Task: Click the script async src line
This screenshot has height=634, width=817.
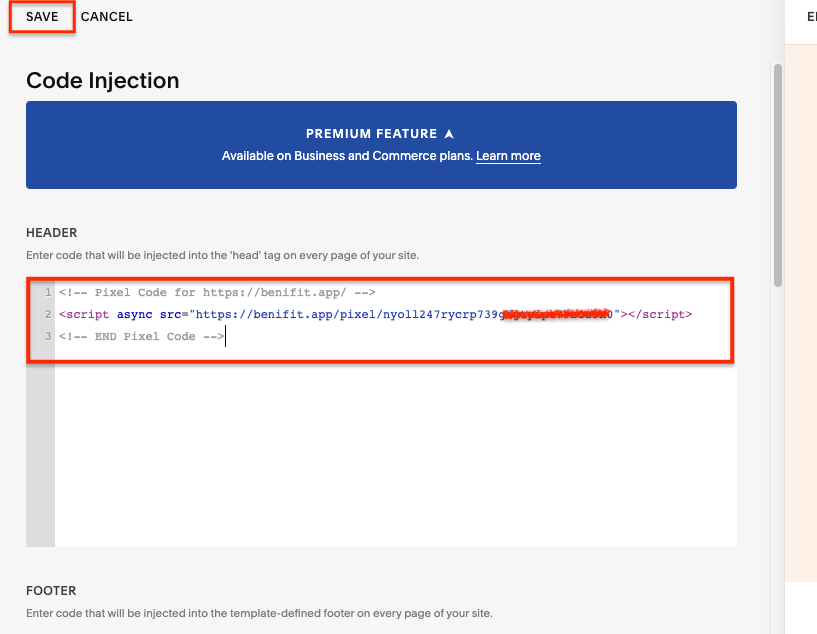Action: coord(375,314)
